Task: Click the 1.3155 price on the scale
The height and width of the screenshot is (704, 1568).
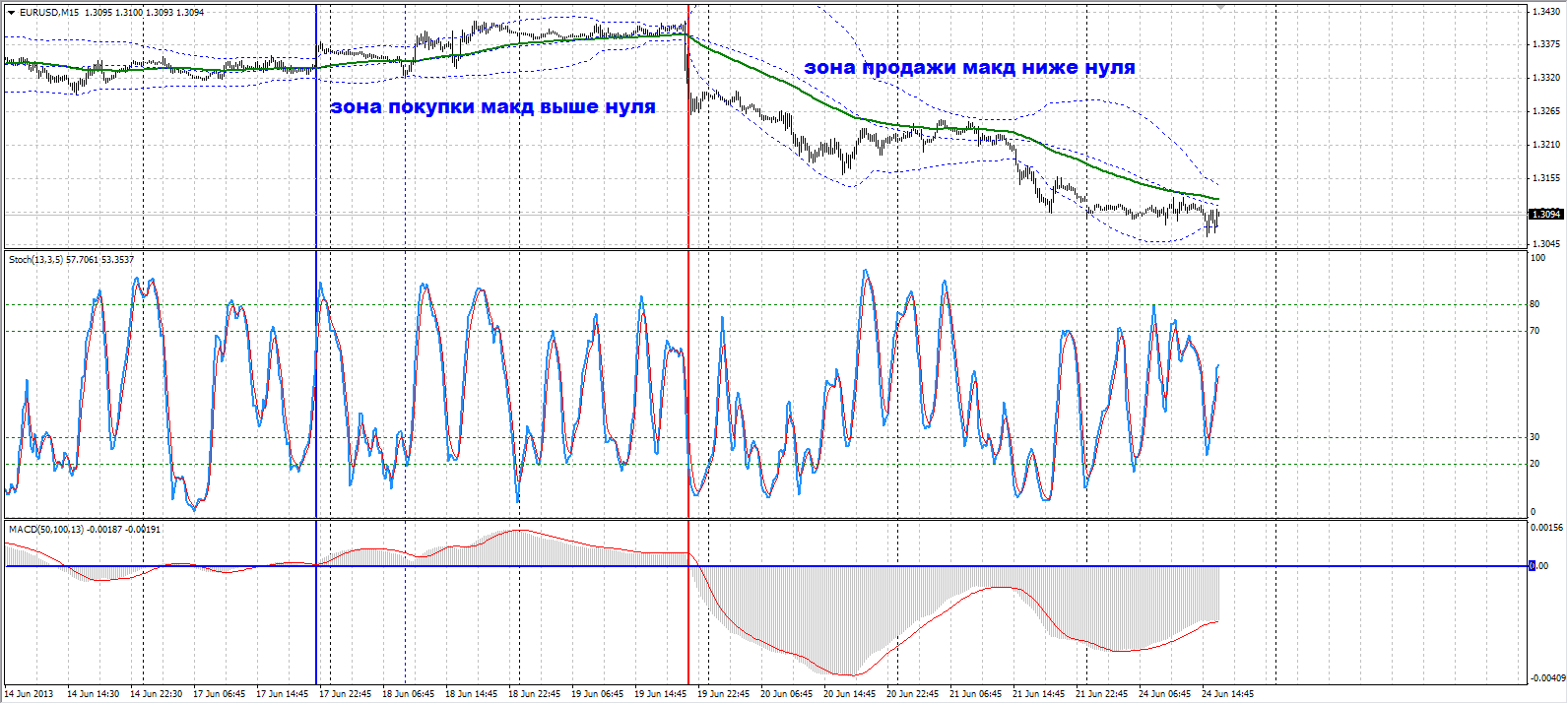Action: click(1545, 178)
